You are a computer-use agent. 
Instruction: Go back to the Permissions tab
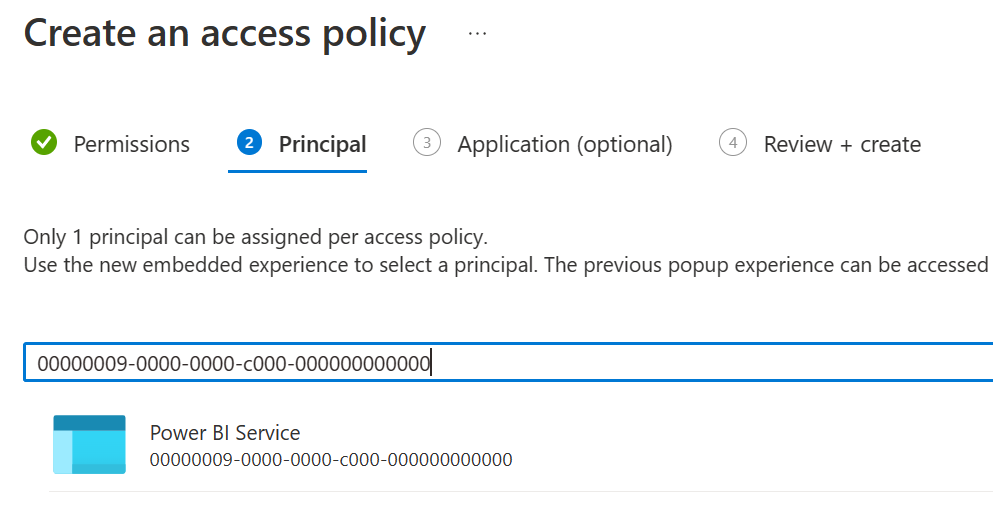click(131, 144)
